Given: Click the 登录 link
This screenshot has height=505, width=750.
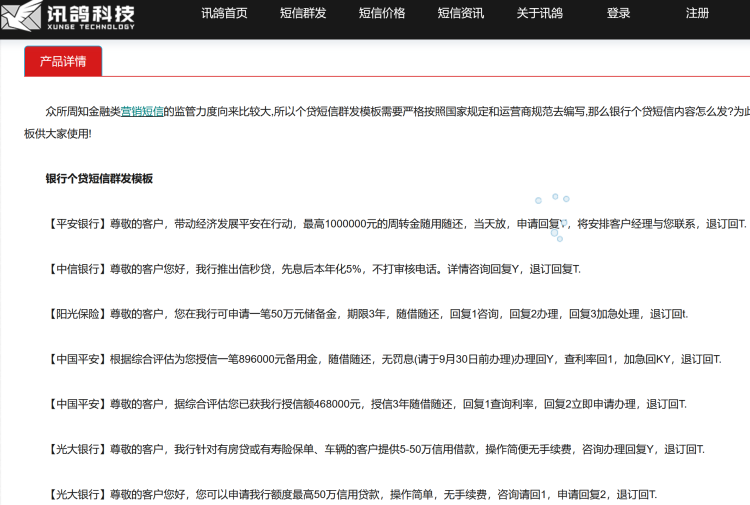Looking at the screenshot, I should click(x=618, y=14).
